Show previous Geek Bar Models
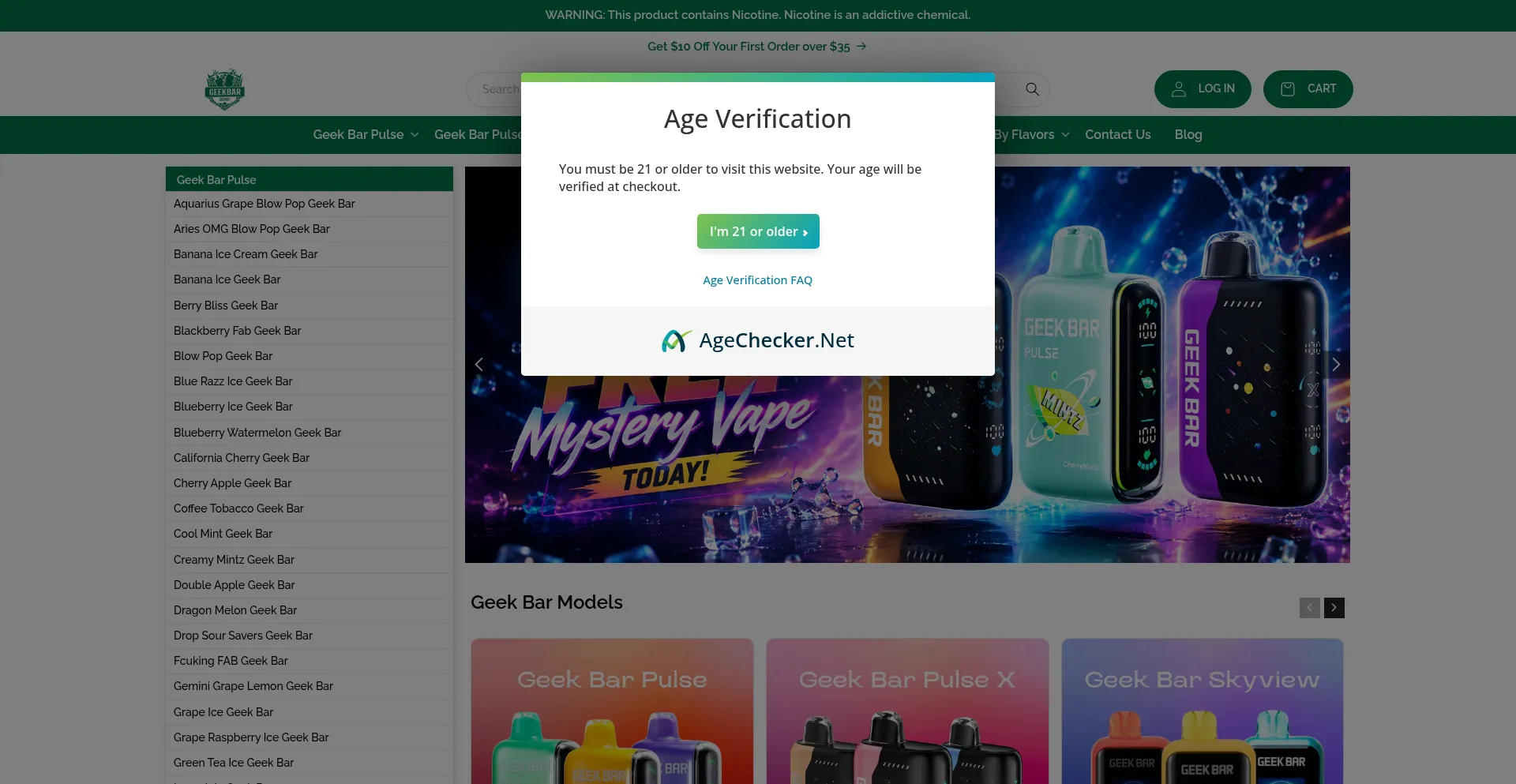 [1310, 607]
